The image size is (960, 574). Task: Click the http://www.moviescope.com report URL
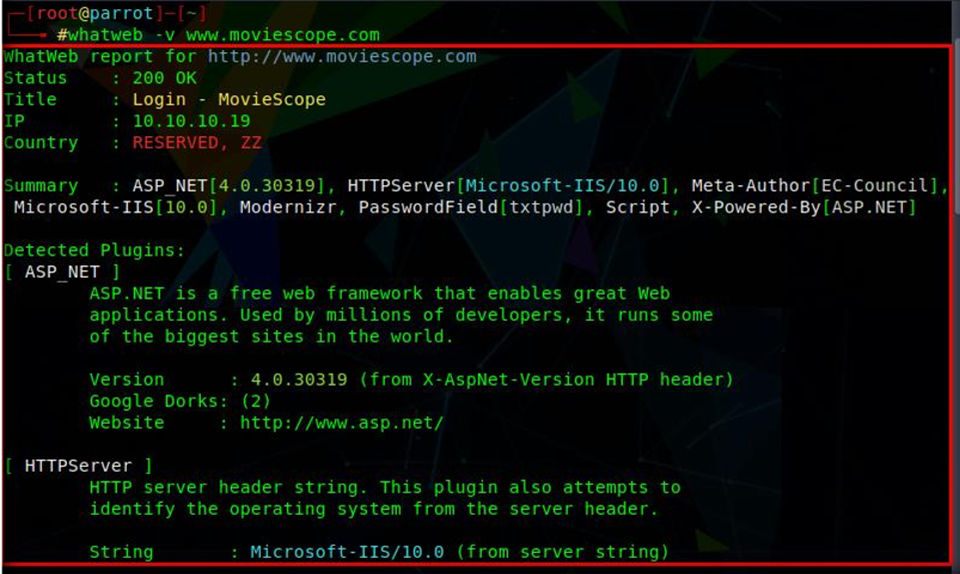point(336,56)
